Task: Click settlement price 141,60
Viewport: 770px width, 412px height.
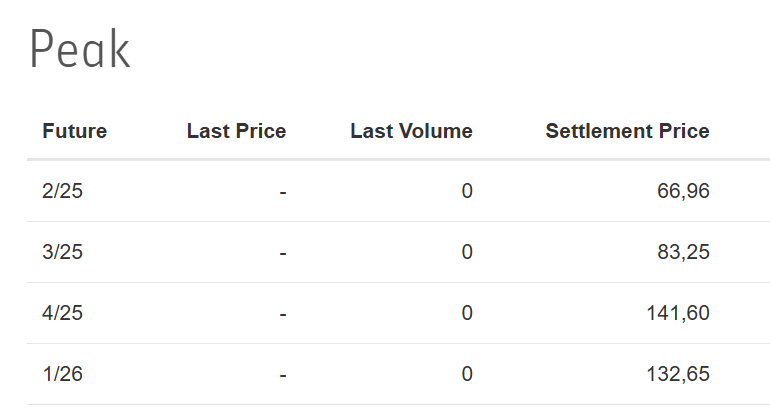Action: tap(678, 313)
